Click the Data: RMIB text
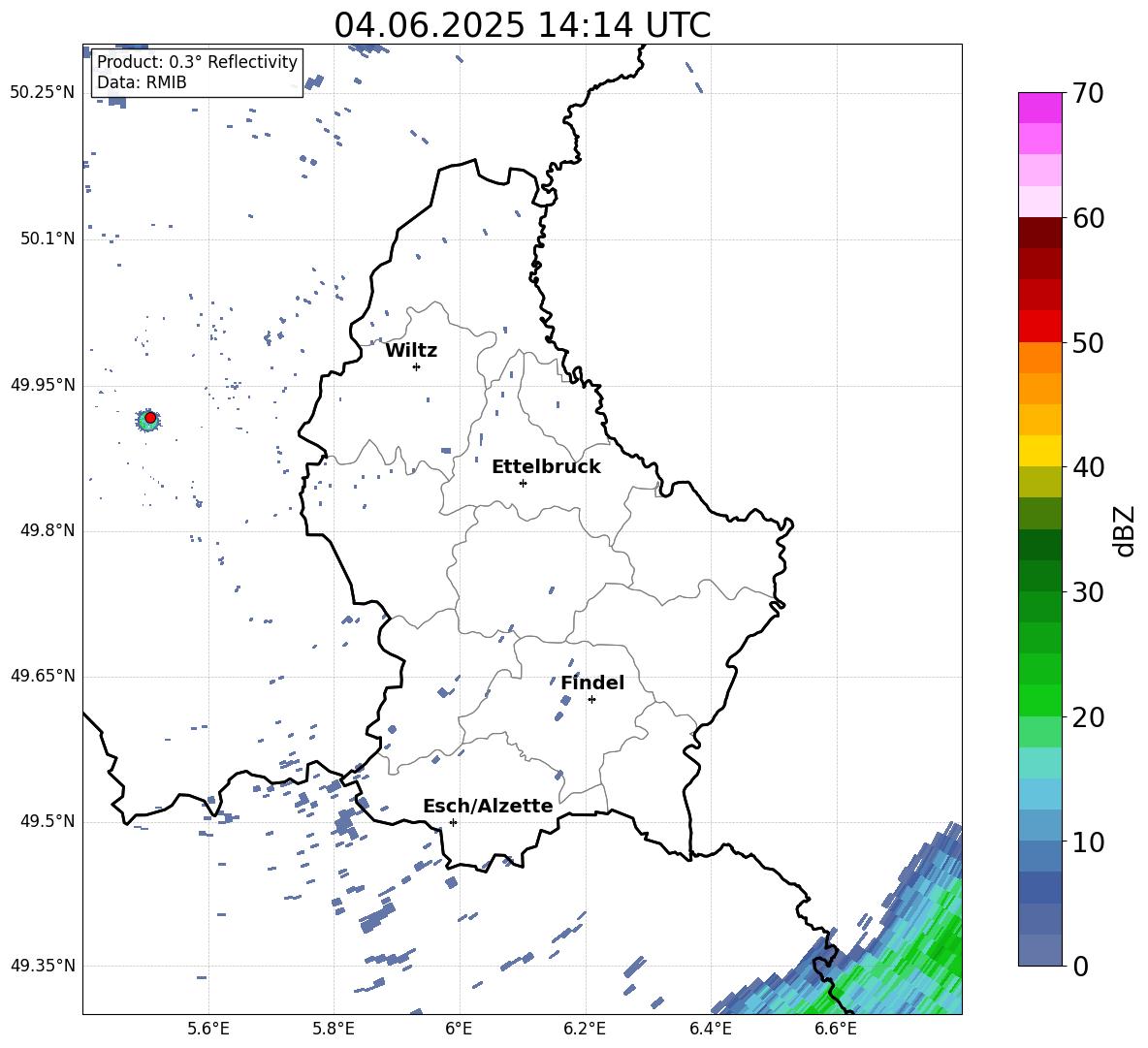The height and width of the screenshot is (1048, 1148). click(142, 82)
